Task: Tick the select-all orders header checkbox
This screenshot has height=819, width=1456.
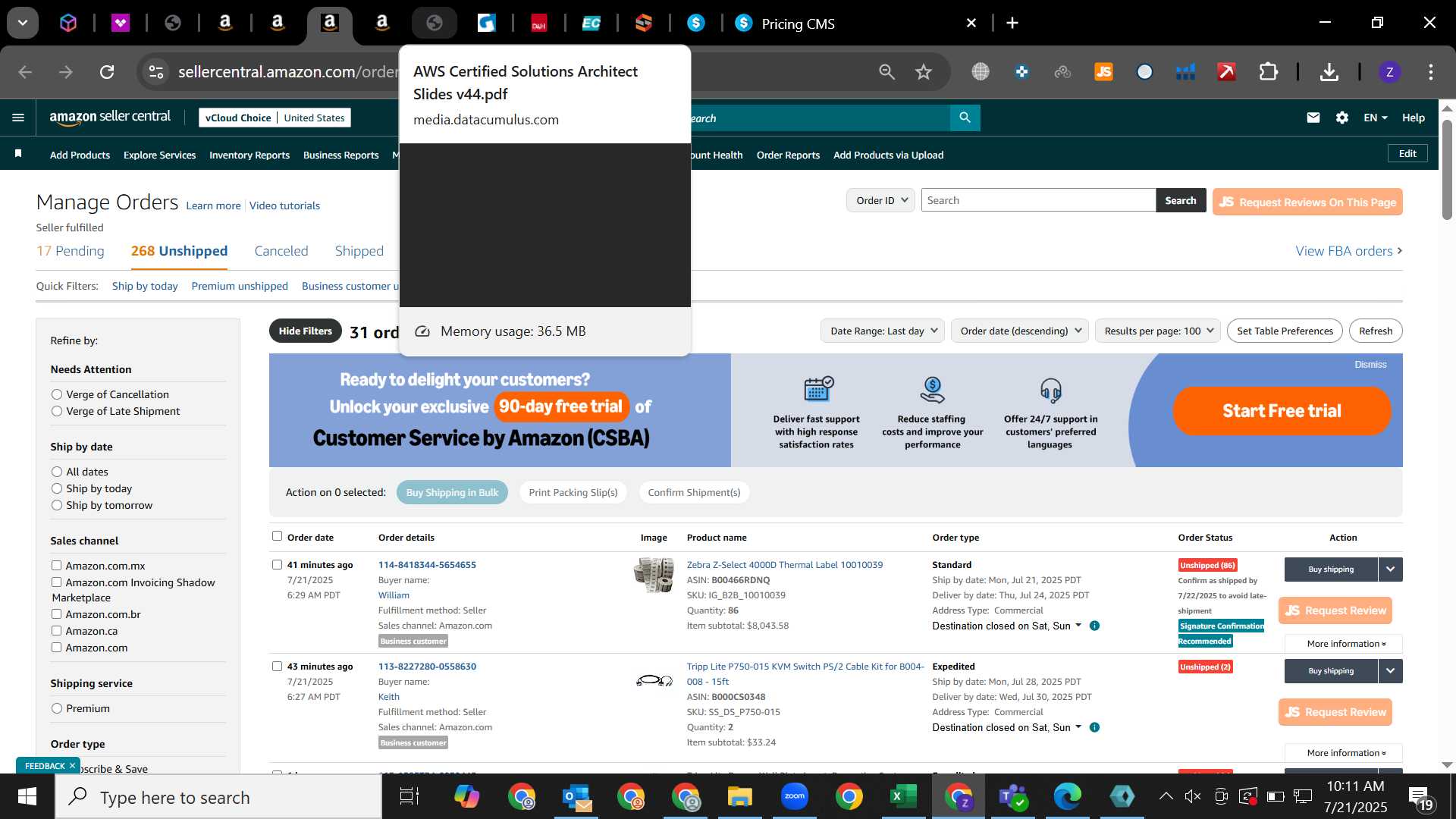Action: tap(277, 536)
